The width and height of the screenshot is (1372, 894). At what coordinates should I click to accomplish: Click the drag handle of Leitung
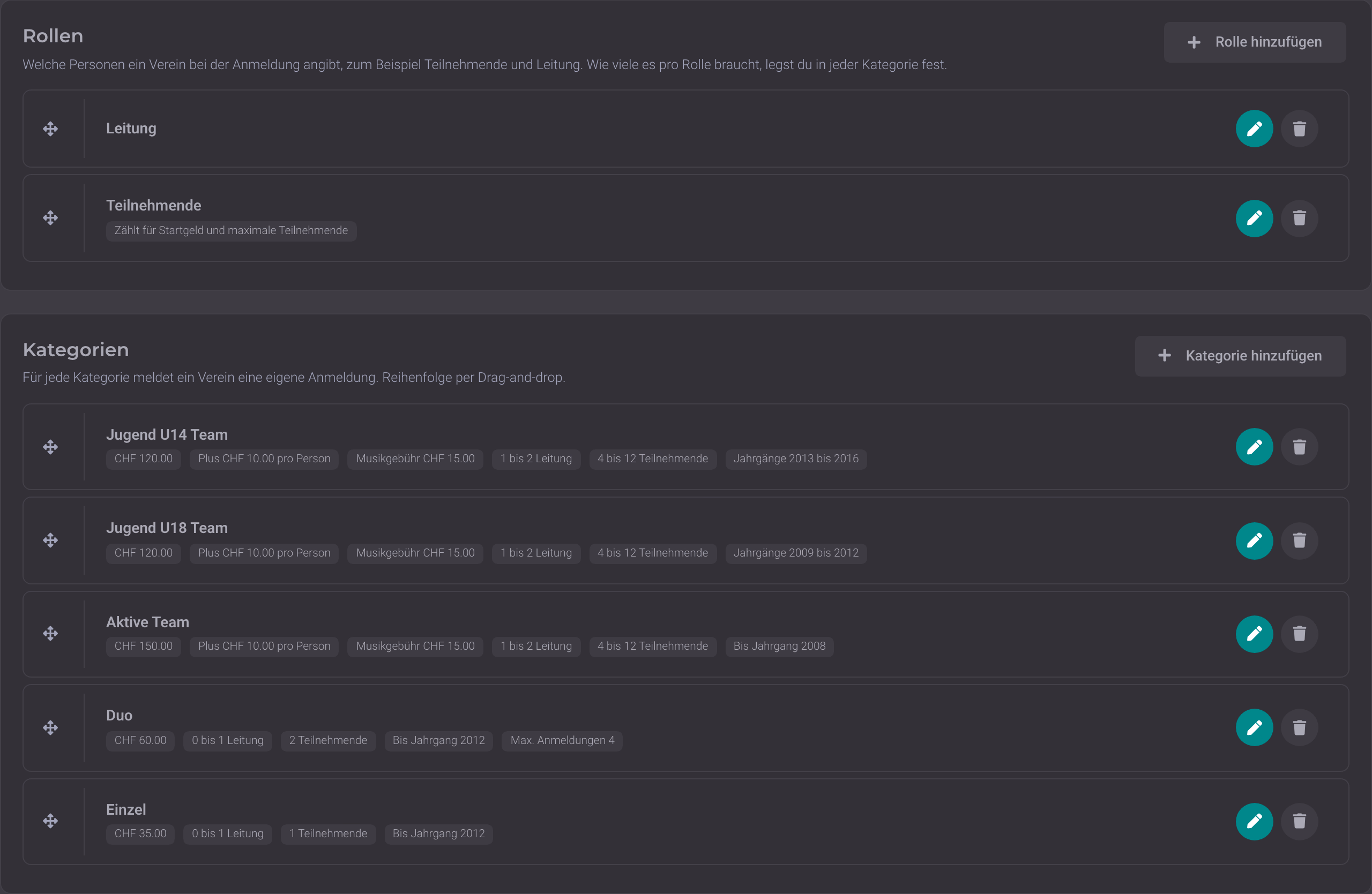pyautogui.click(x=51, y=129)
